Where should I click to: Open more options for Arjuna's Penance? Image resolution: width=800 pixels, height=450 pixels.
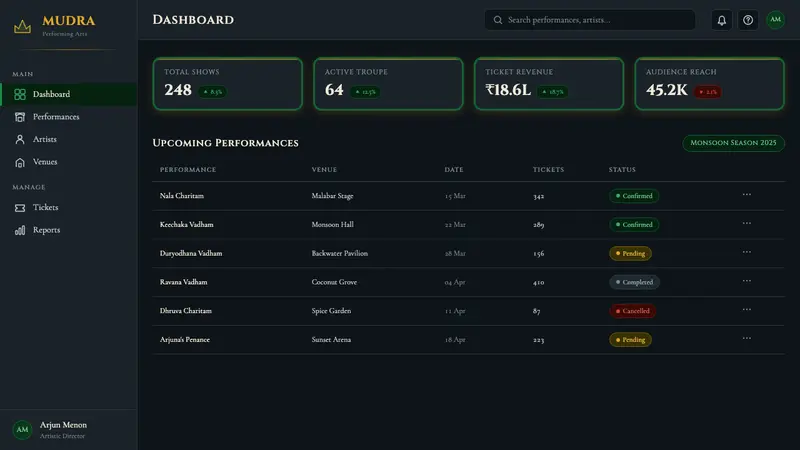coord(746,338)
